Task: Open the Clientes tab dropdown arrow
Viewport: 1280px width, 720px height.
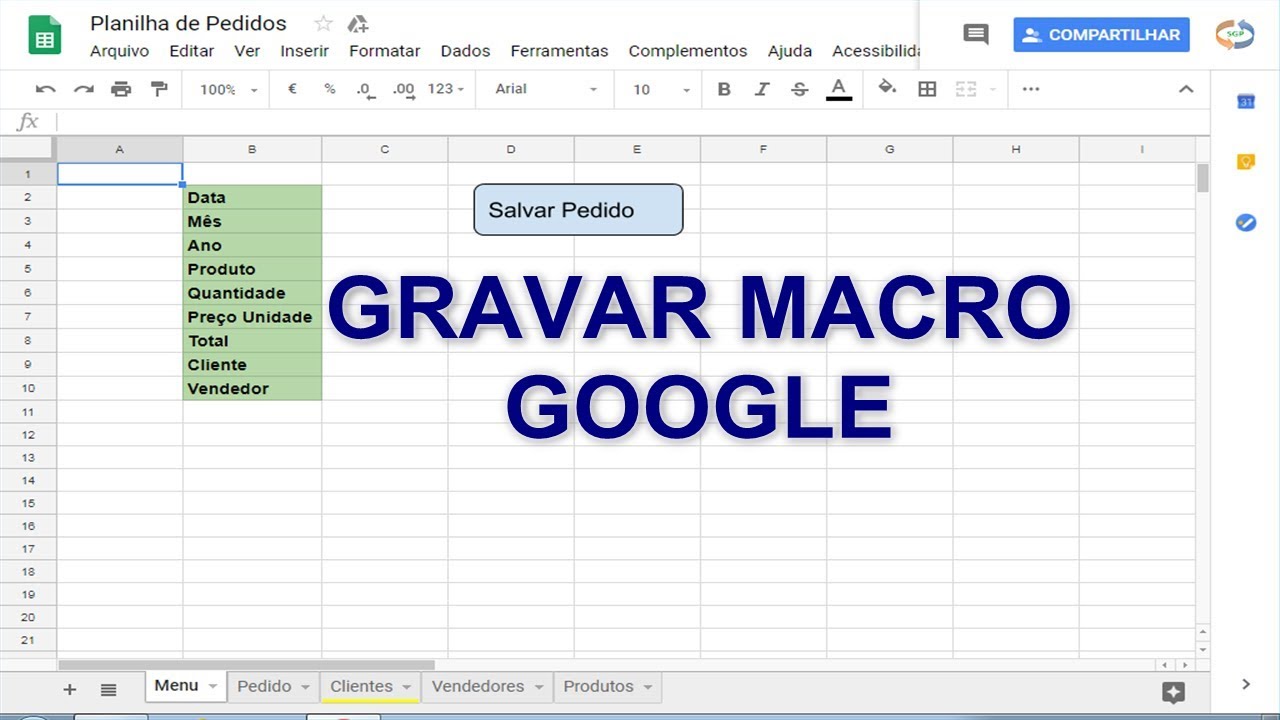Action: (x=406, y=687)
